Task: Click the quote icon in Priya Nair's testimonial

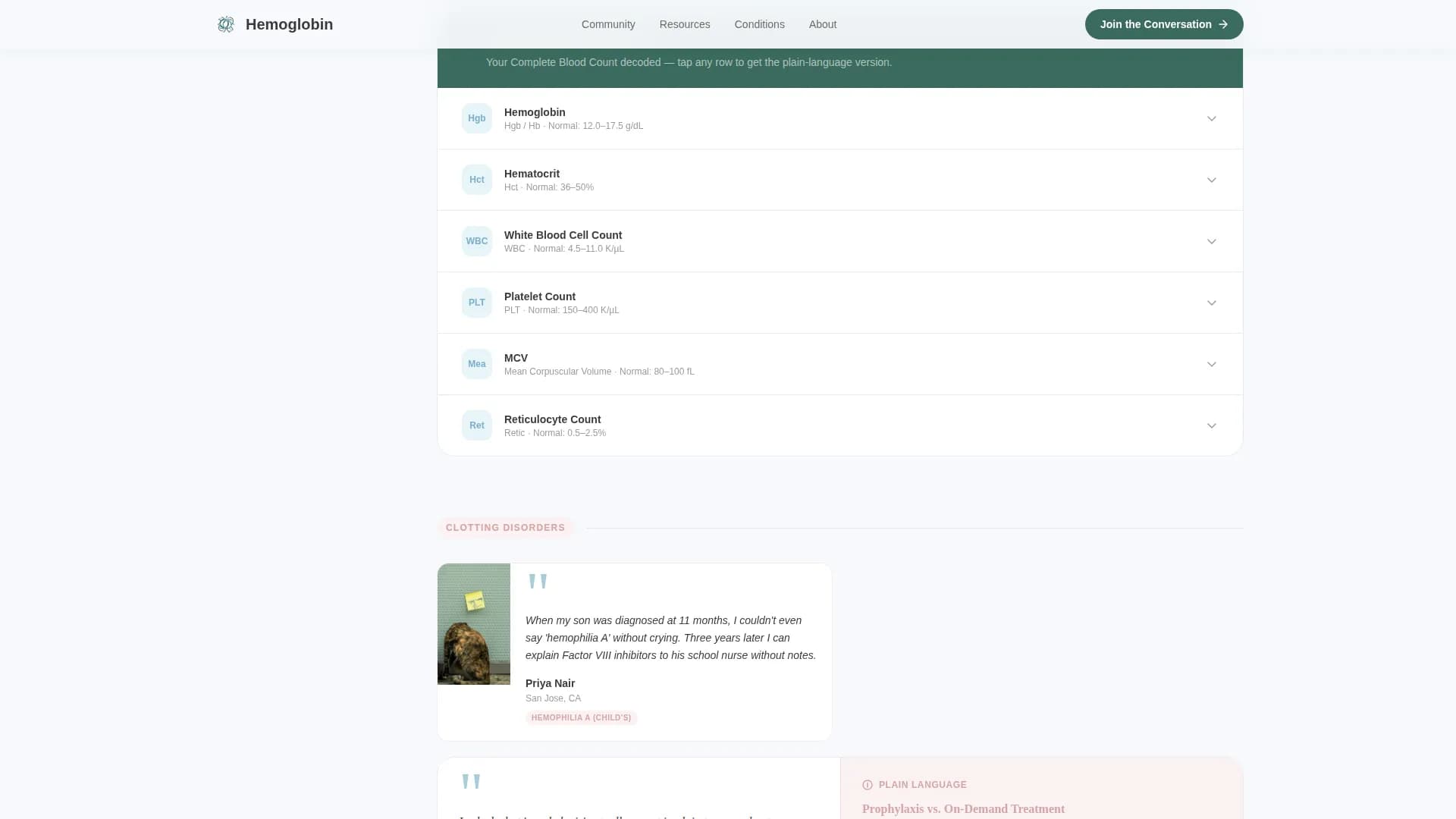Action: point(538,581)
